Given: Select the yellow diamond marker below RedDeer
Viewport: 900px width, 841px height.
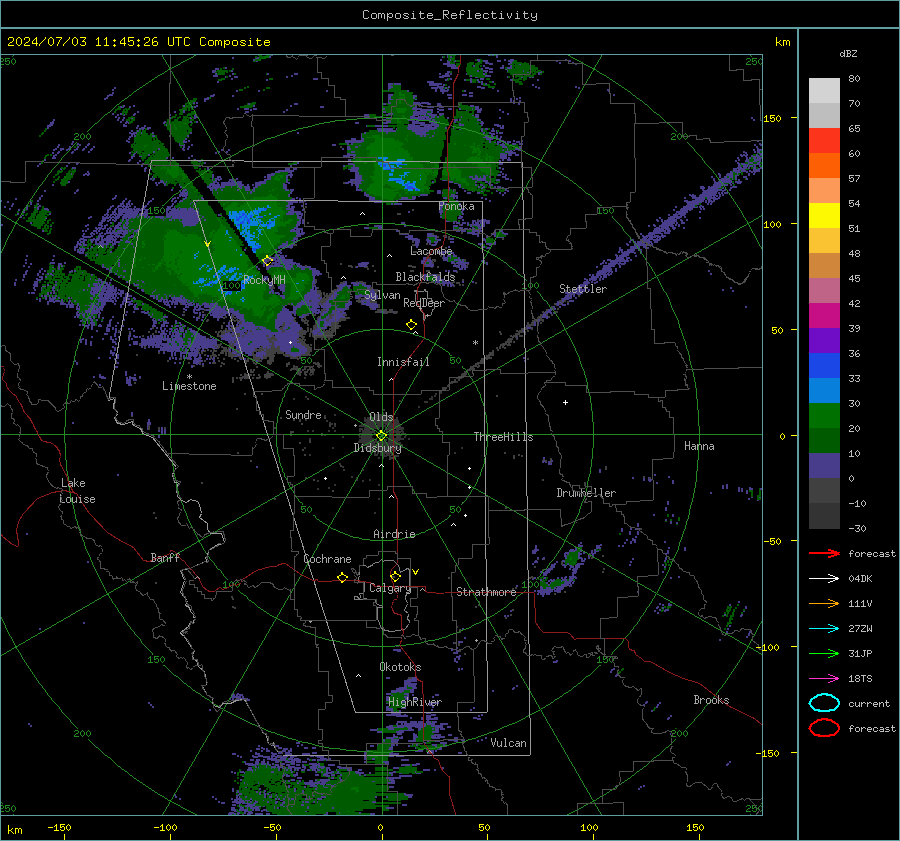Looking at the screenshot, I should [411, 325].
